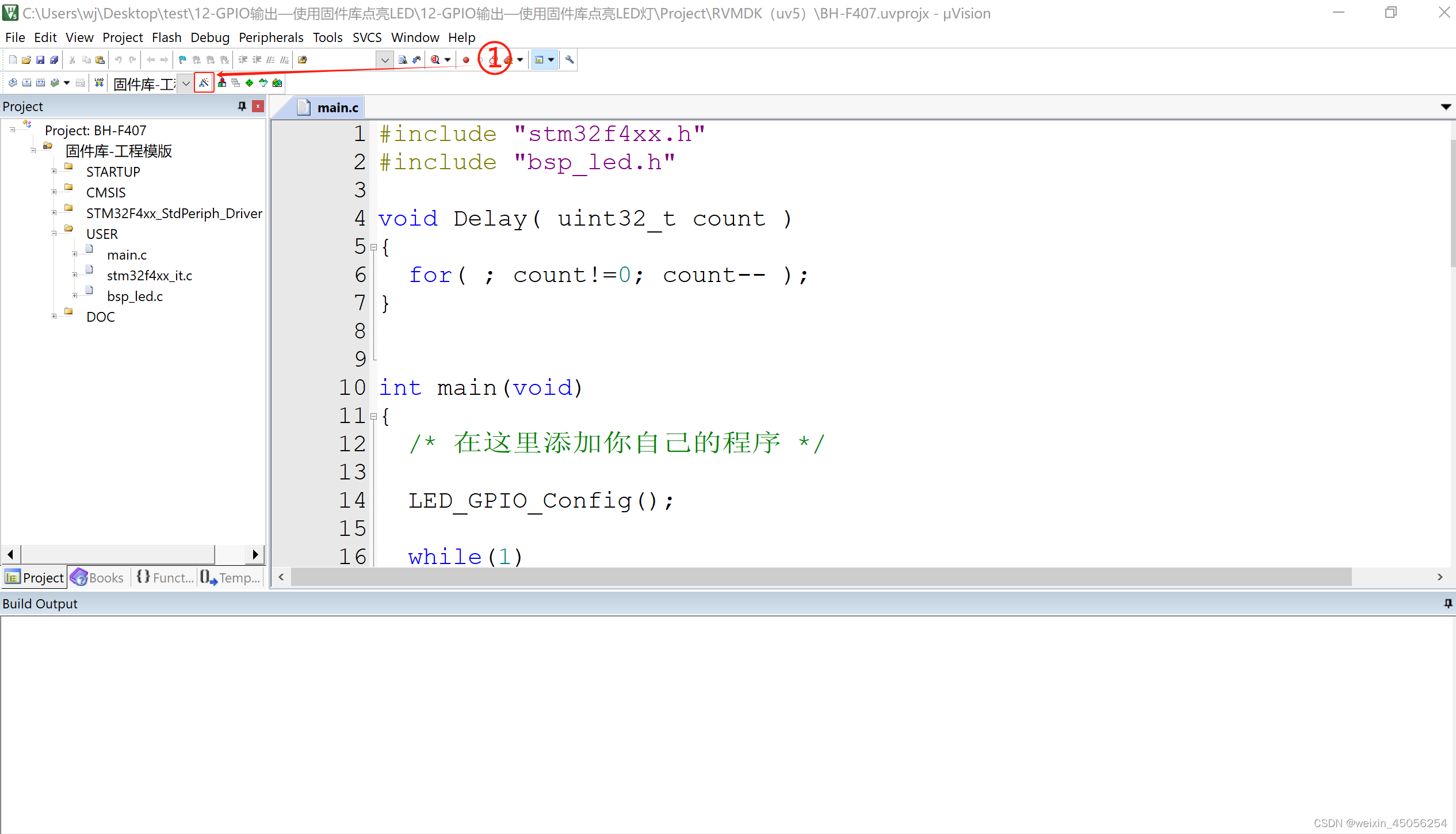Open the Peripherals menu
1456x834 pixels.
point(271,37)
